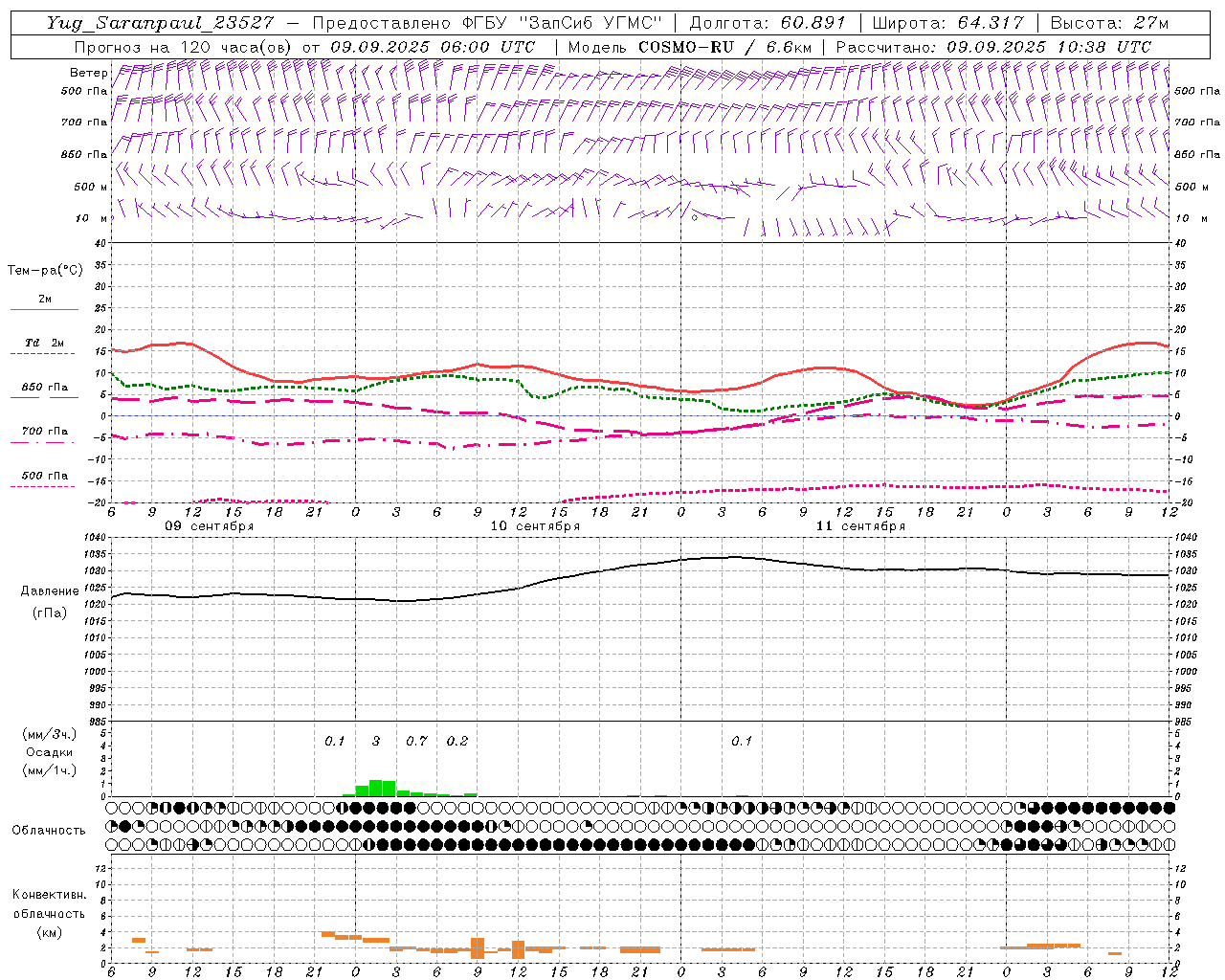This screenshot has height=980, width=1225.
Task: Click the '09 сентября' date label
Action: click(210, 526)
